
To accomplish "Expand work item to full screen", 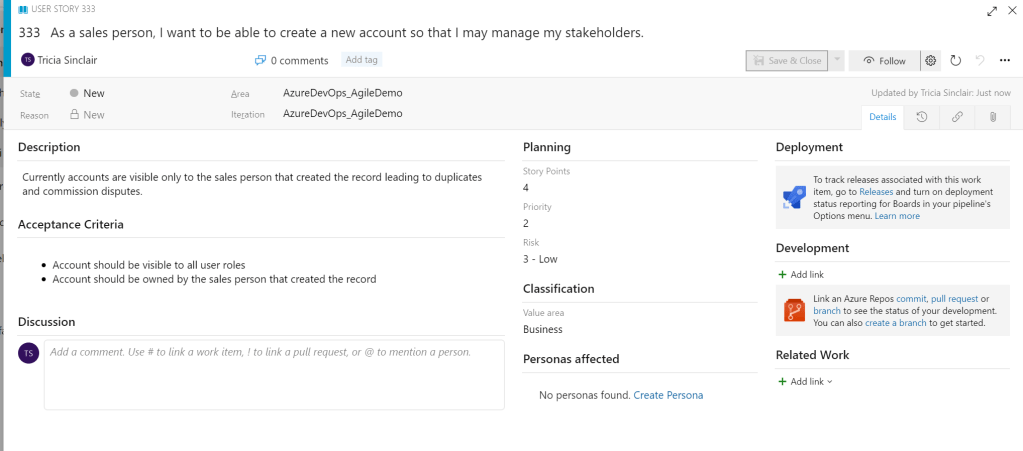I will [x=992, y=10].
